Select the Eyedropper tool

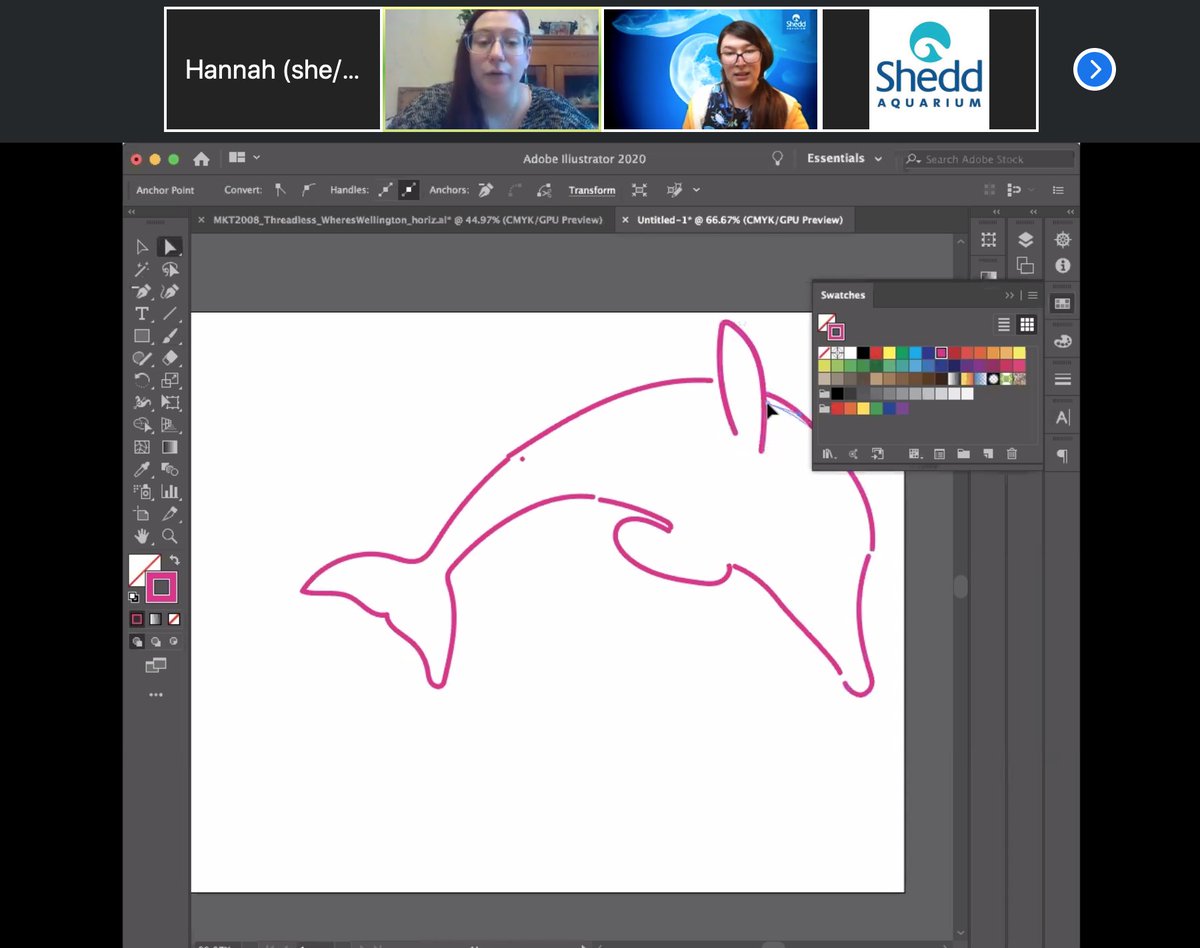[x=142, y=469]
